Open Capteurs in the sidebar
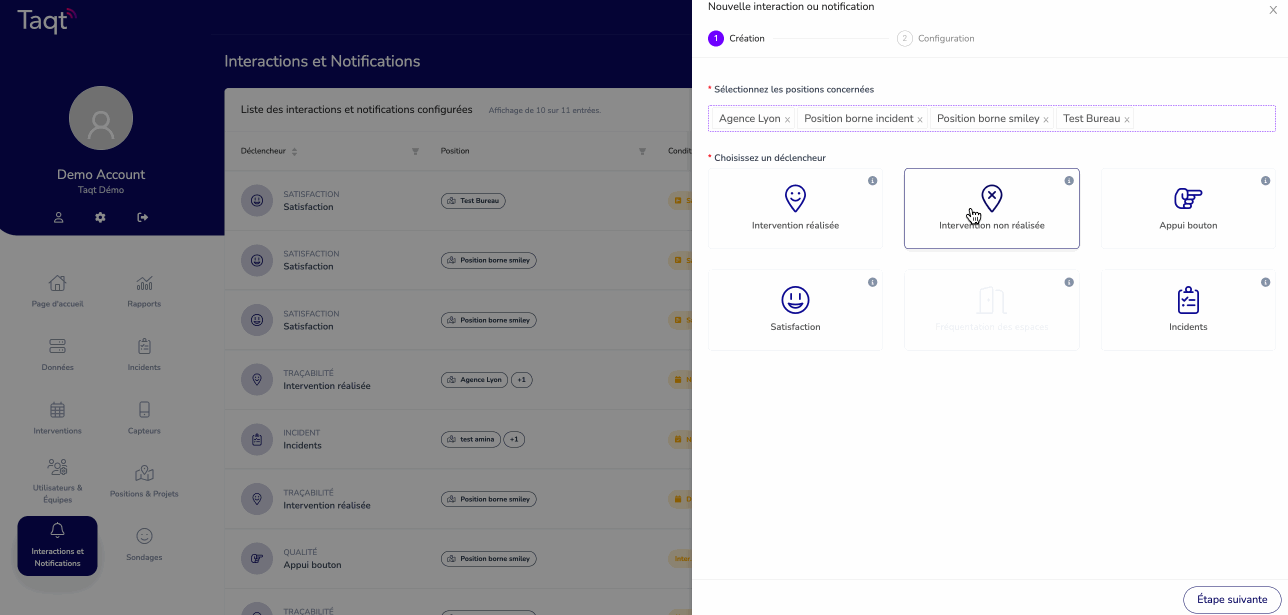1288x615 pixels. point(144,418)
